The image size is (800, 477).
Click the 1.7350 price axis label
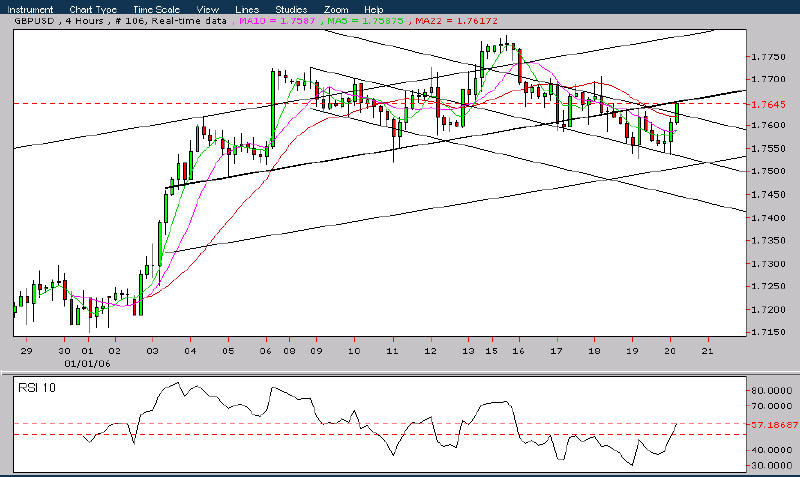(768, 240)
